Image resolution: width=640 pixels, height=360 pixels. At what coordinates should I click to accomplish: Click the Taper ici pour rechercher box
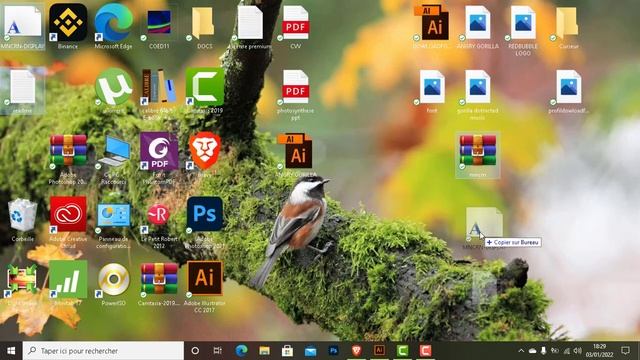click(x=103, y=351)
